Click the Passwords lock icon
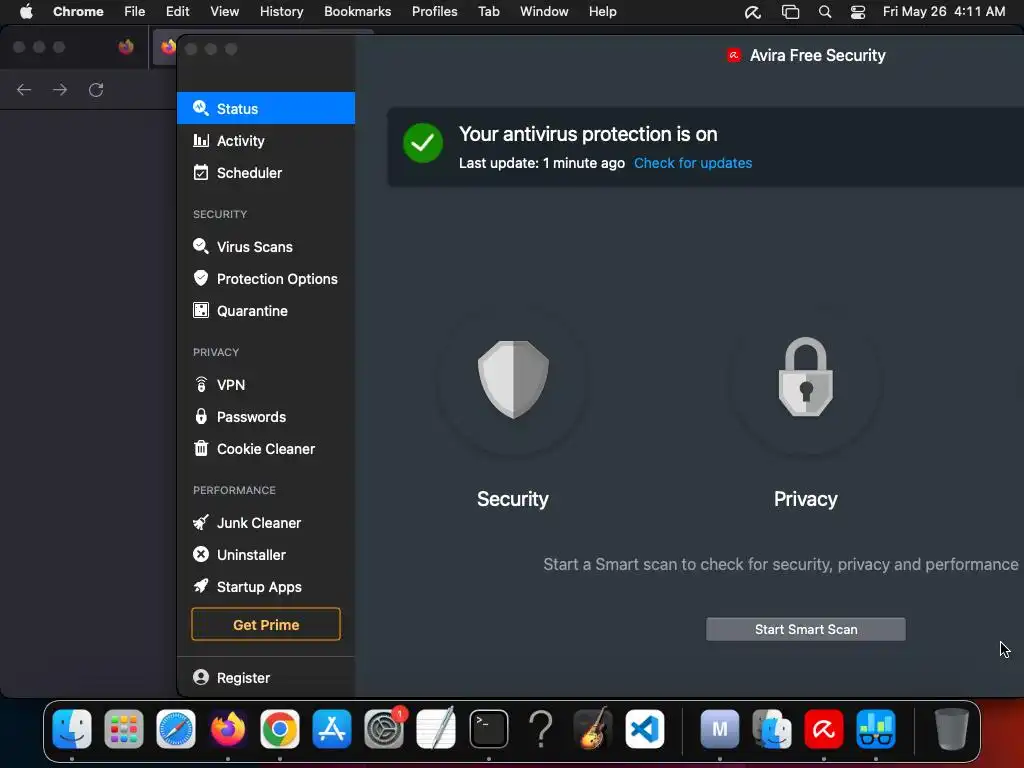Image resolution: width=1024 pixels, height=768 pixels. coord(201,416)
